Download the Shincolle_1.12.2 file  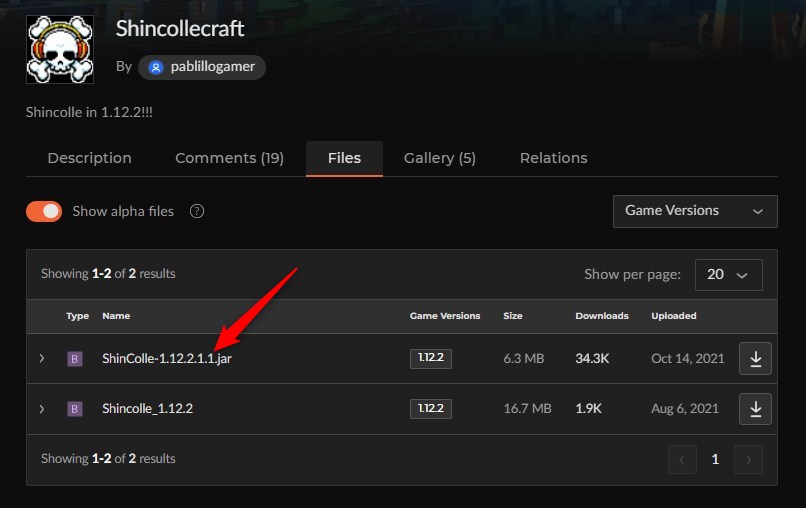tap(755, 409)
